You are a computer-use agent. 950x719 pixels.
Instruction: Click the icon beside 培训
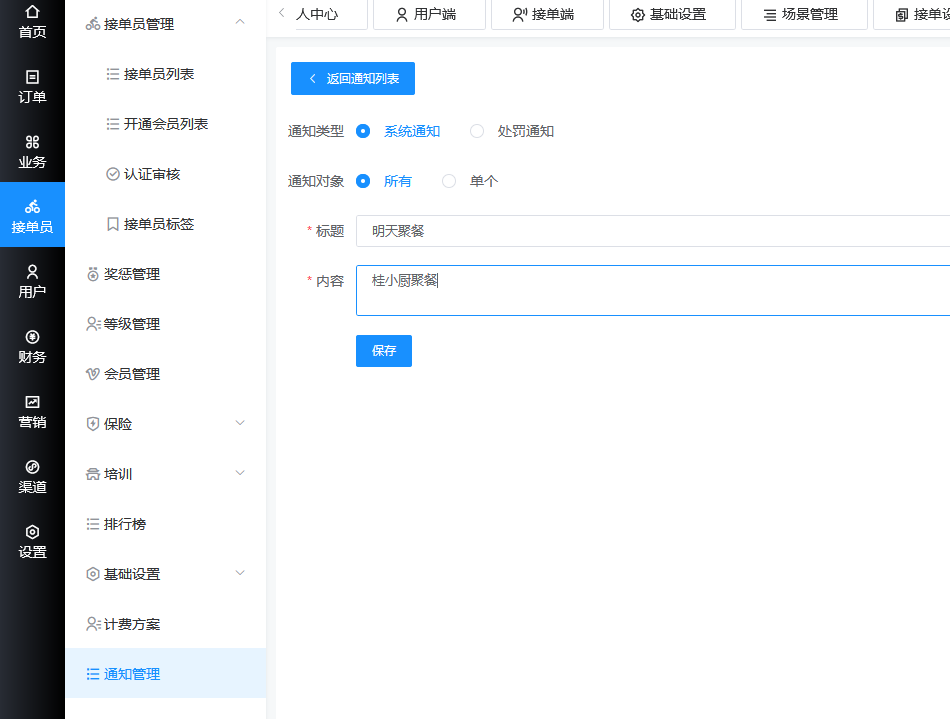[x=93, y=474]
